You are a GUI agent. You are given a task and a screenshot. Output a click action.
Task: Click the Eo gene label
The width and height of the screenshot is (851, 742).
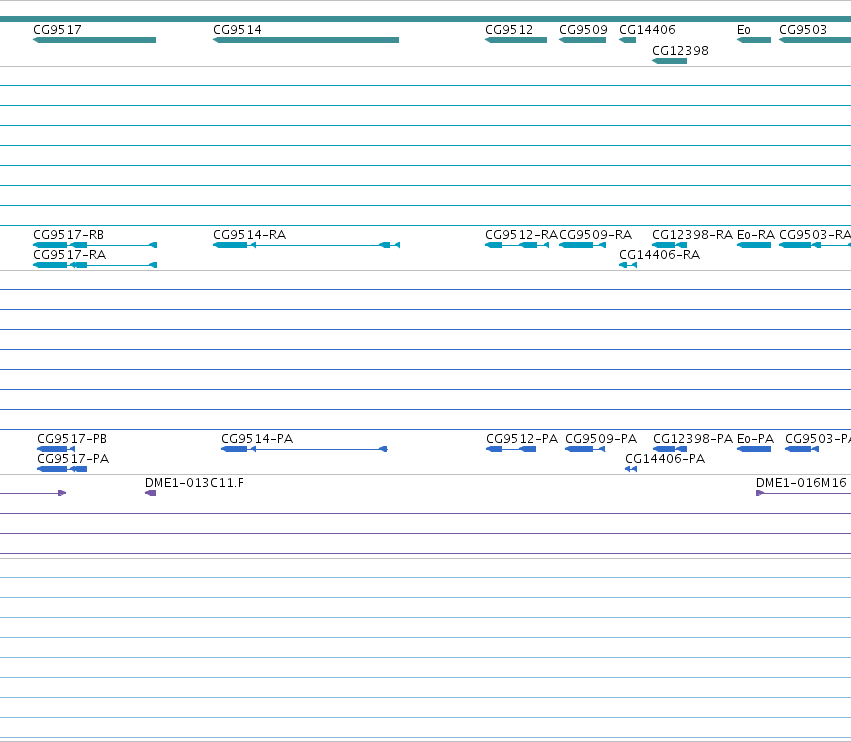pos(744,30)
